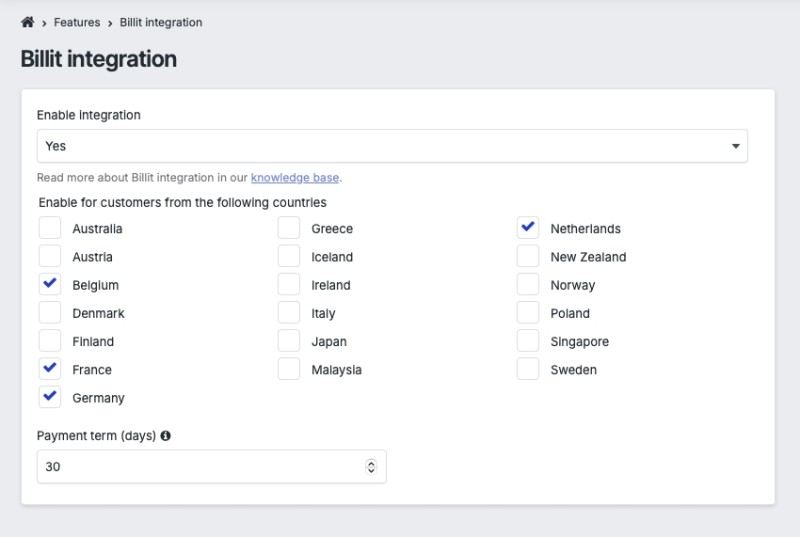The image size is (800, 537).
Task: Check the New Zealand checkbox
Action: [x=528, y=255]
